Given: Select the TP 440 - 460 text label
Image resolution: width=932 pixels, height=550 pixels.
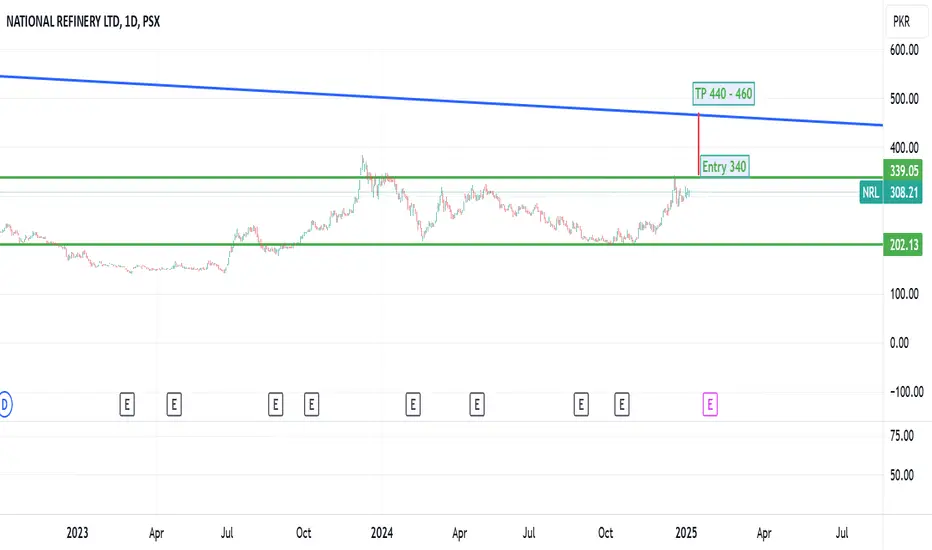Looking at the screenshot, I should pos(723,93).
